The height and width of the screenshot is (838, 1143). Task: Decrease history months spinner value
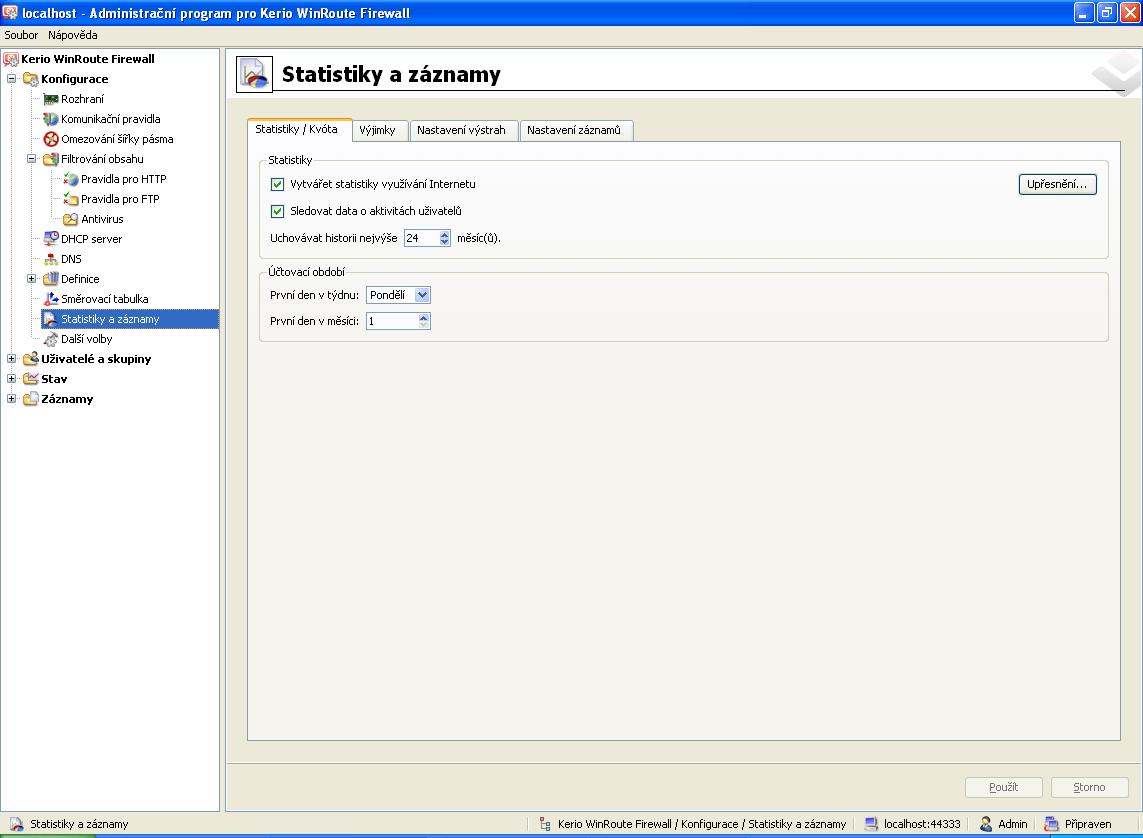click(x=445, y=242)
